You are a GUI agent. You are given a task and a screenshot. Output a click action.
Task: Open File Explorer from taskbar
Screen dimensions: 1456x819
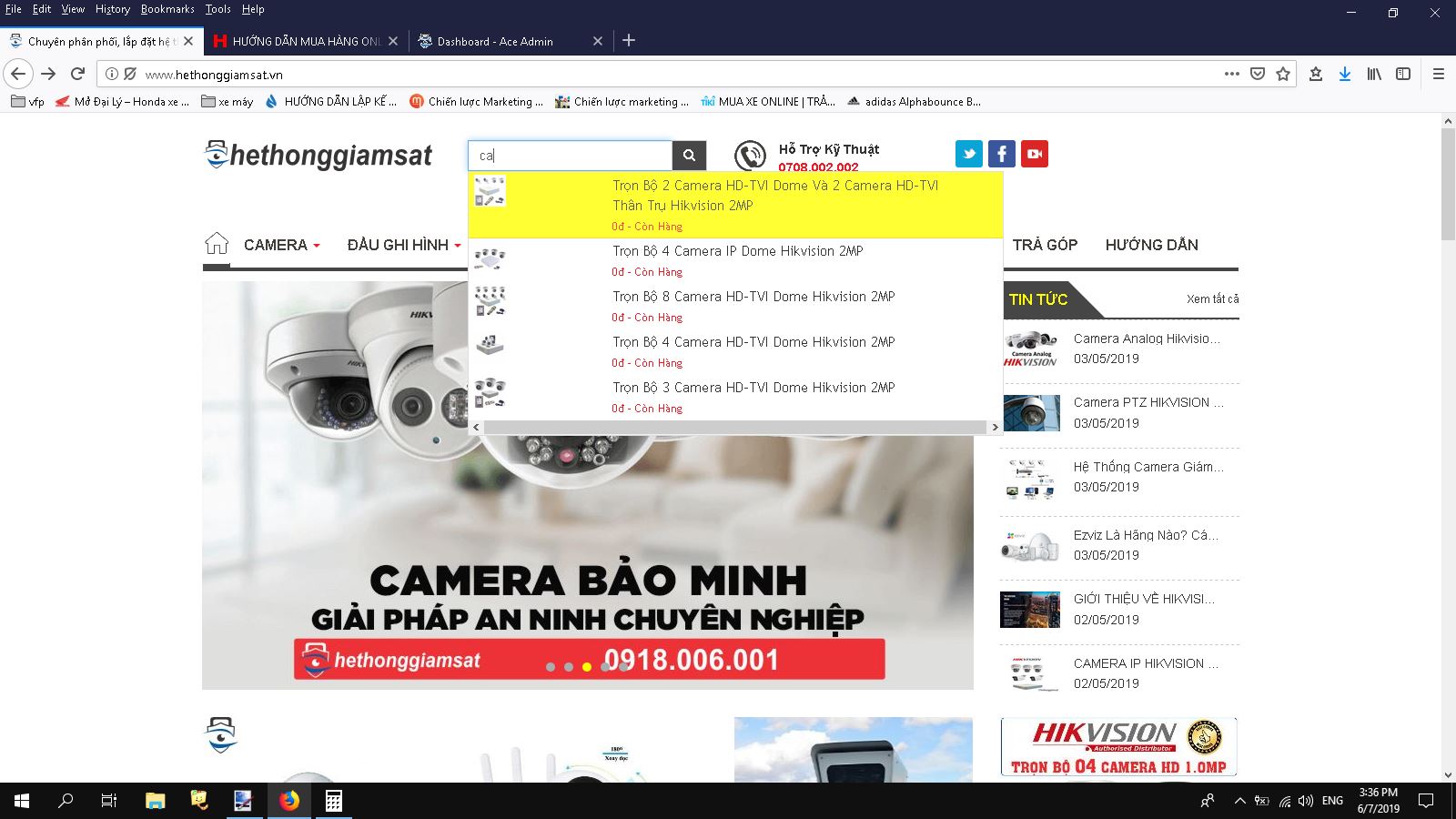click(156, 801)
